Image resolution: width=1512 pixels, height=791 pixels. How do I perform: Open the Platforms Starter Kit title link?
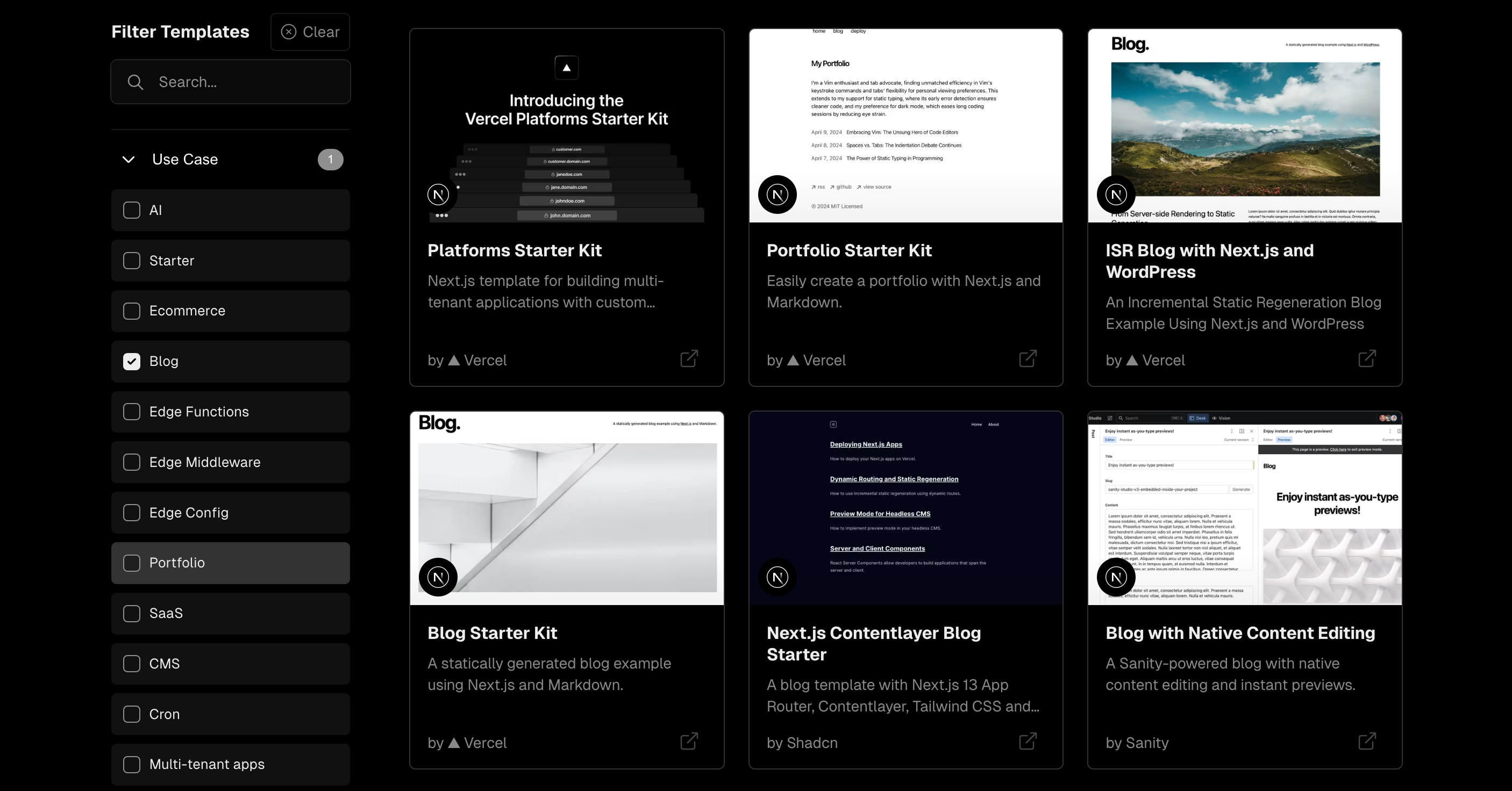[x=514, y=250]
